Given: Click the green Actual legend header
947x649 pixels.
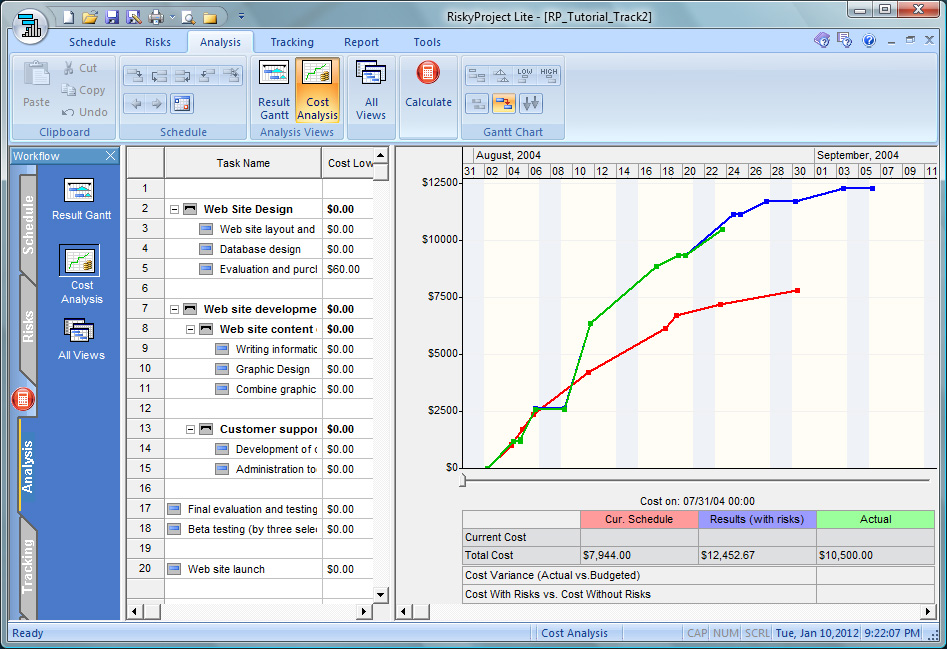Looking at the screenshot, I should coord(875,519).
